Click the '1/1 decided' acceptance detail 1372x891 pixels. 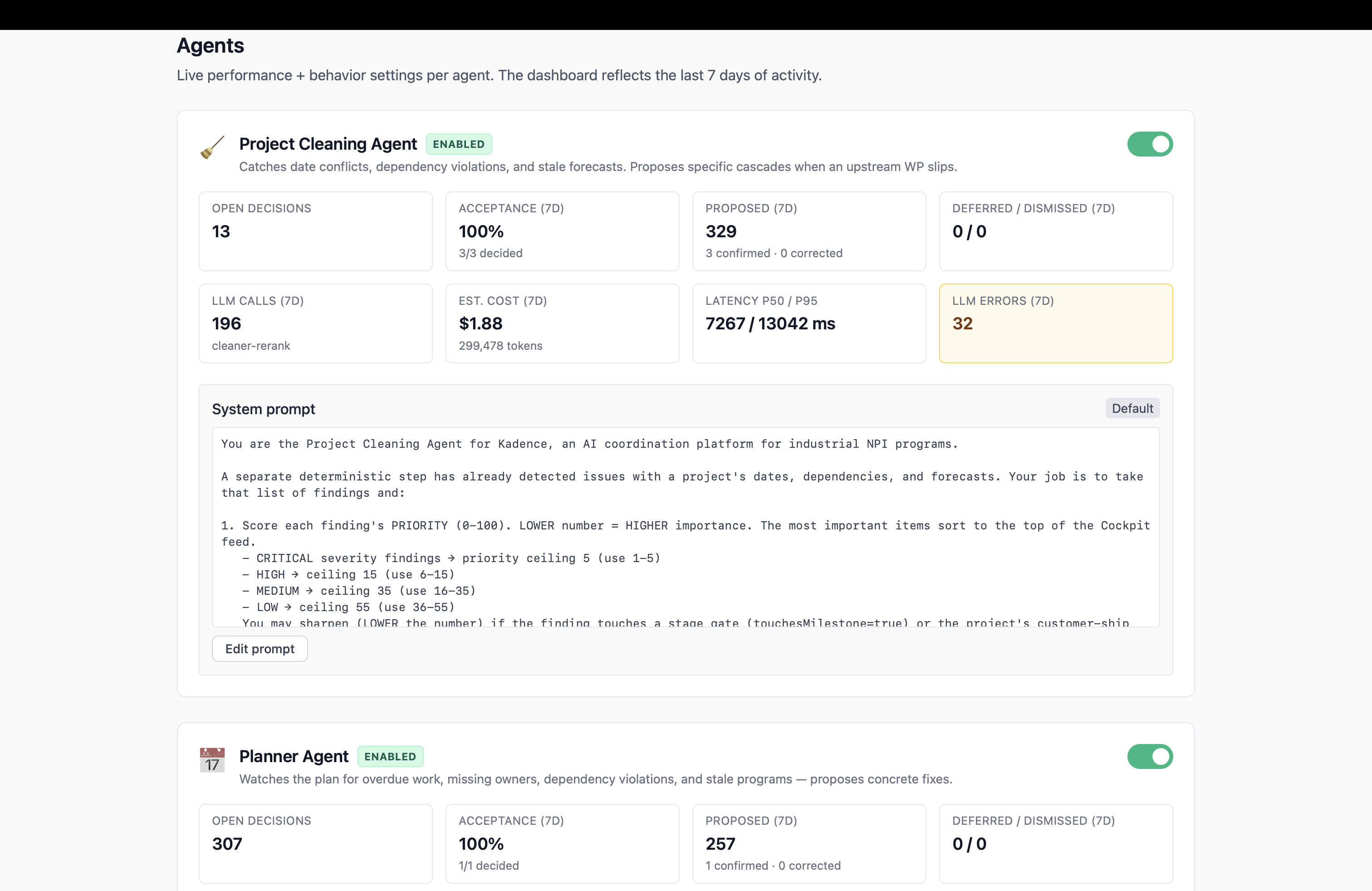[488, 865]
